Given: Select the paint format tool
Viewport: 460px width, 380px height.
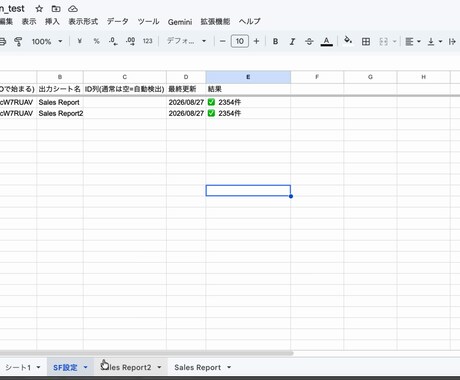Looking at the screenshot, I should [18, 41].
